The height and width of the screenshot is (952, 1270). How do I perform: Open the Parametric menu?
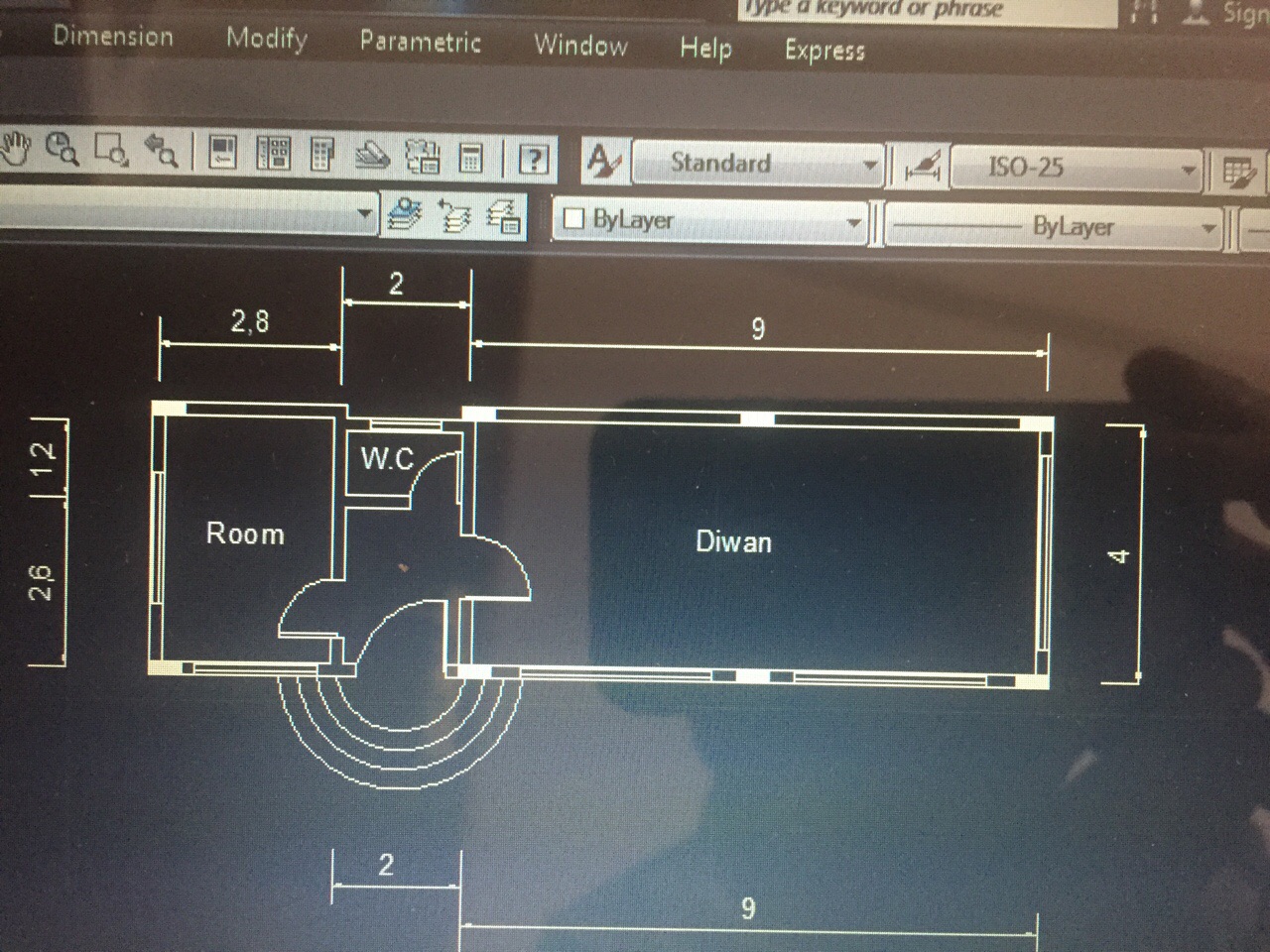[420, 42]
